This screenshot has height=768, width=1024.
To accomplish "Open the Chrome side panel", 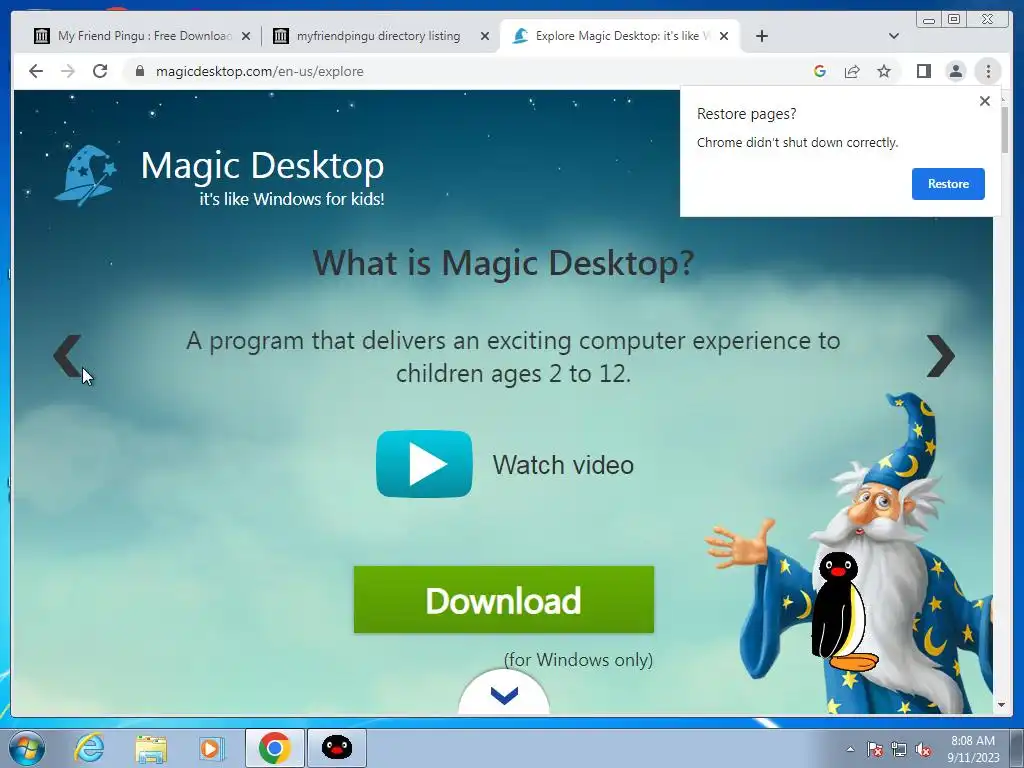I will [923, 71].
